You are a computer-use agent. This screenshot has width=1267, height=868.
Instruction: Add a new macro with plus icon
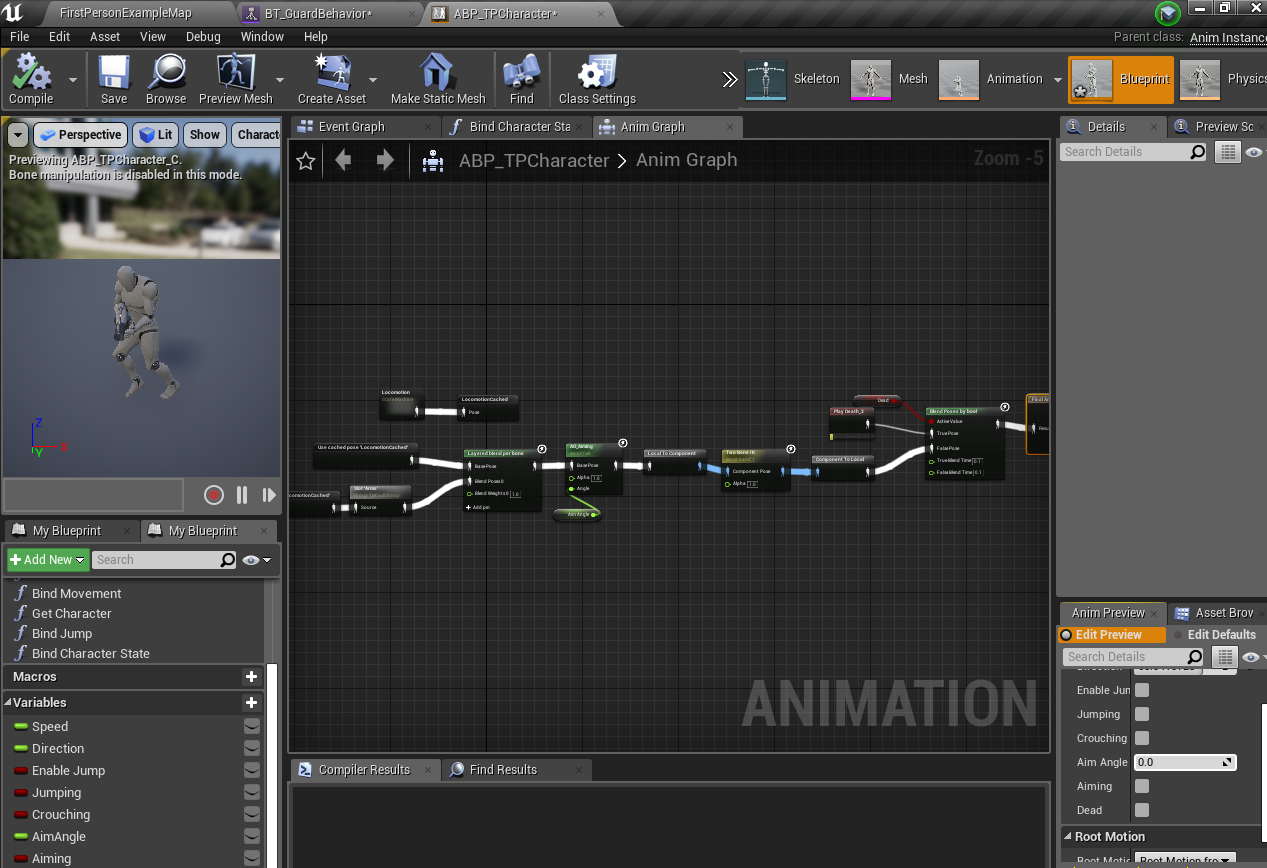252,677
